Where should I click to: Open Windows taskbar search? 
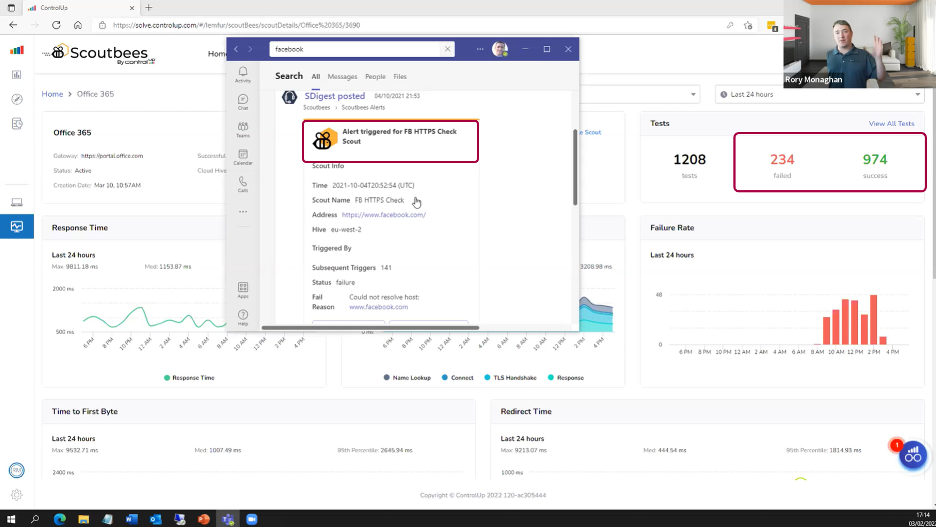35,519
